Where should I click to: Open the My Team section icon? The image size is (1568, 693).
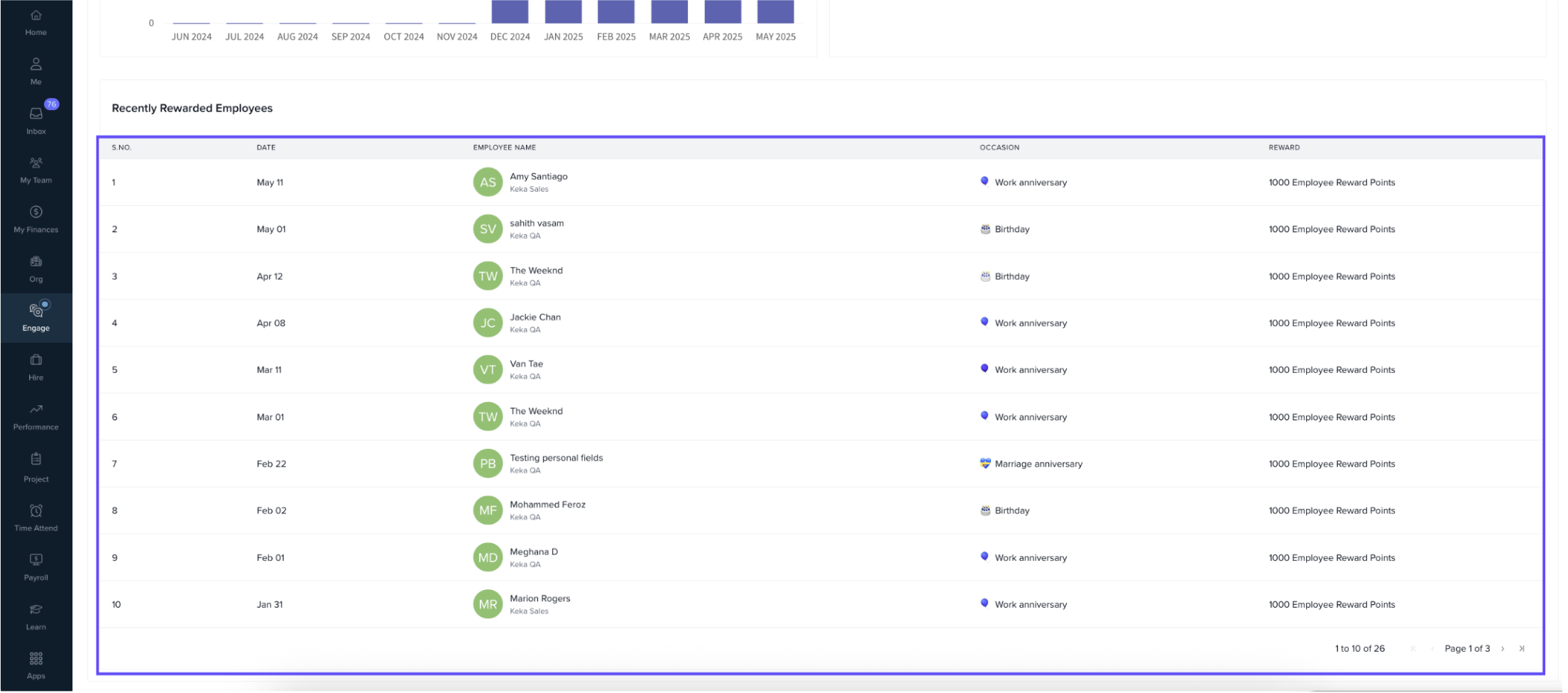(x=35, y=163)
